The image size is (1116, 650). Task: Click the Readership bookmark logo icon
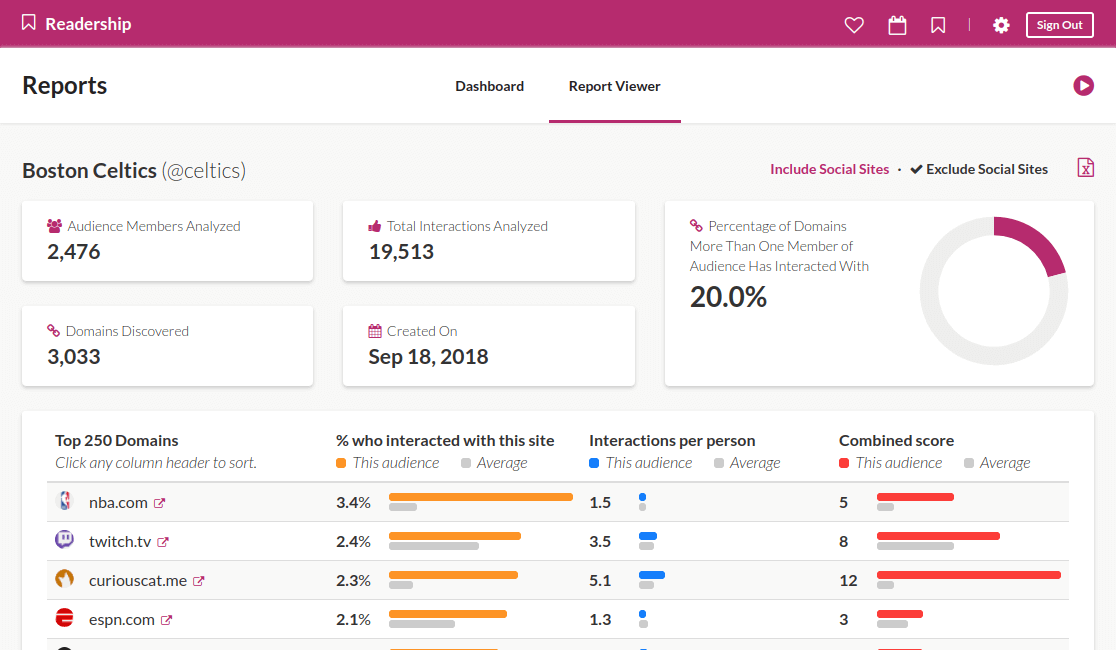(x=28, y=23)
